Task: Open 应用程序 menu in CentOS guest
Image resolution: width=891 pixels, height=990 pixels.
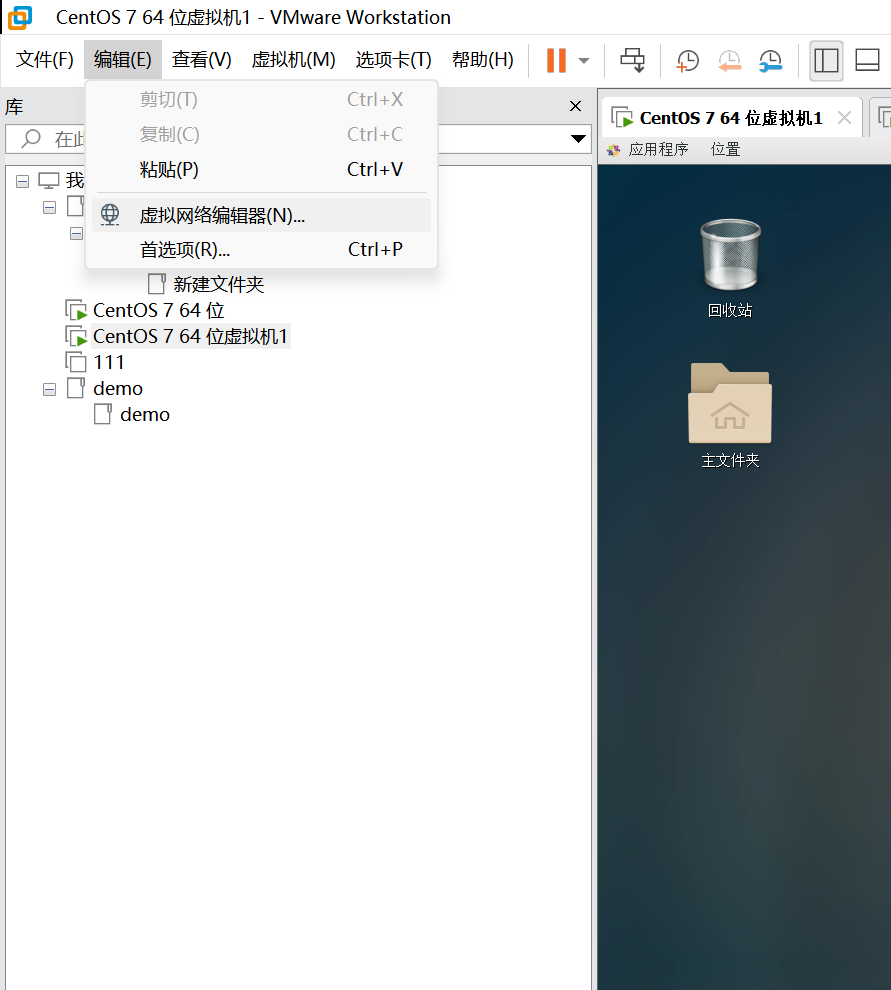Action: coord(658,150)
